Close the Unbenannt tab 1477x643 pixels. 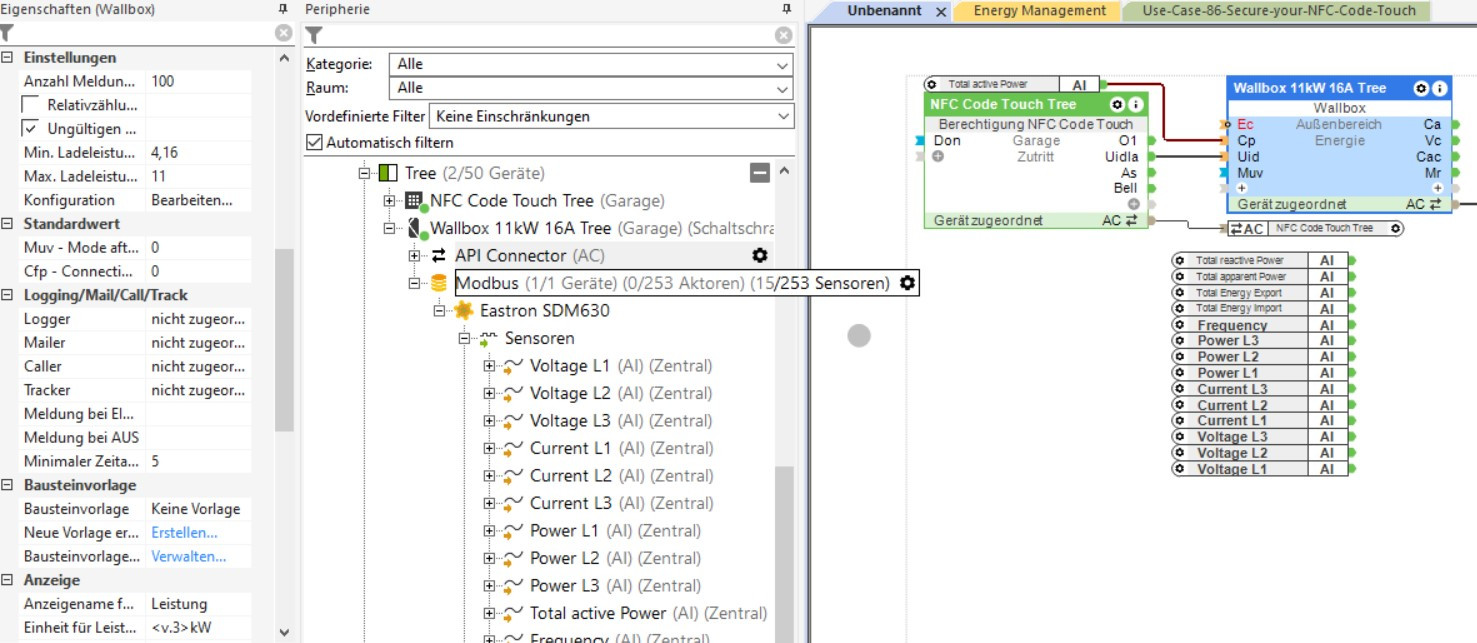941,12
